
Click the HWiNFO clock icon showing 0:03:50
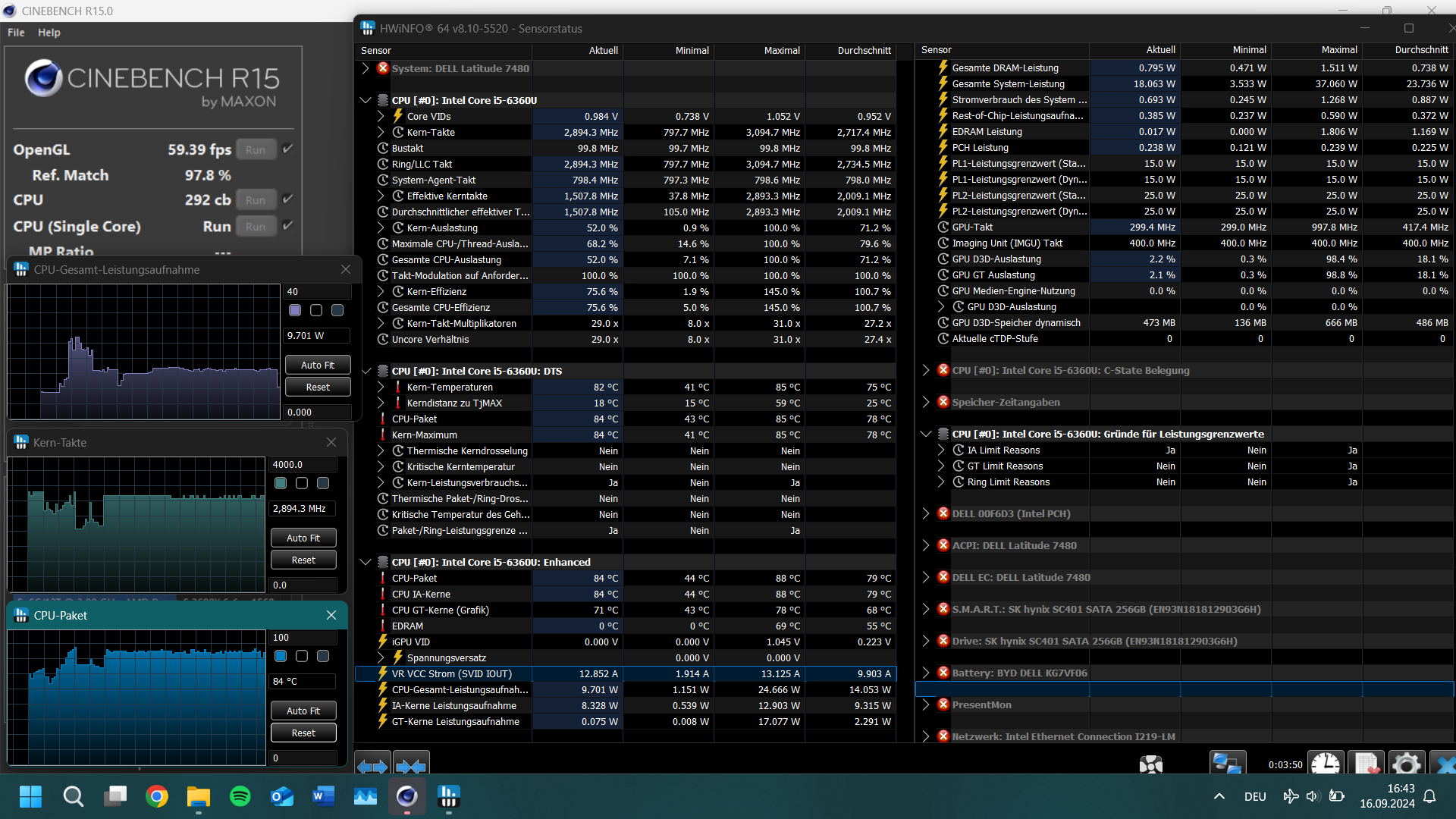(1326, 764)
